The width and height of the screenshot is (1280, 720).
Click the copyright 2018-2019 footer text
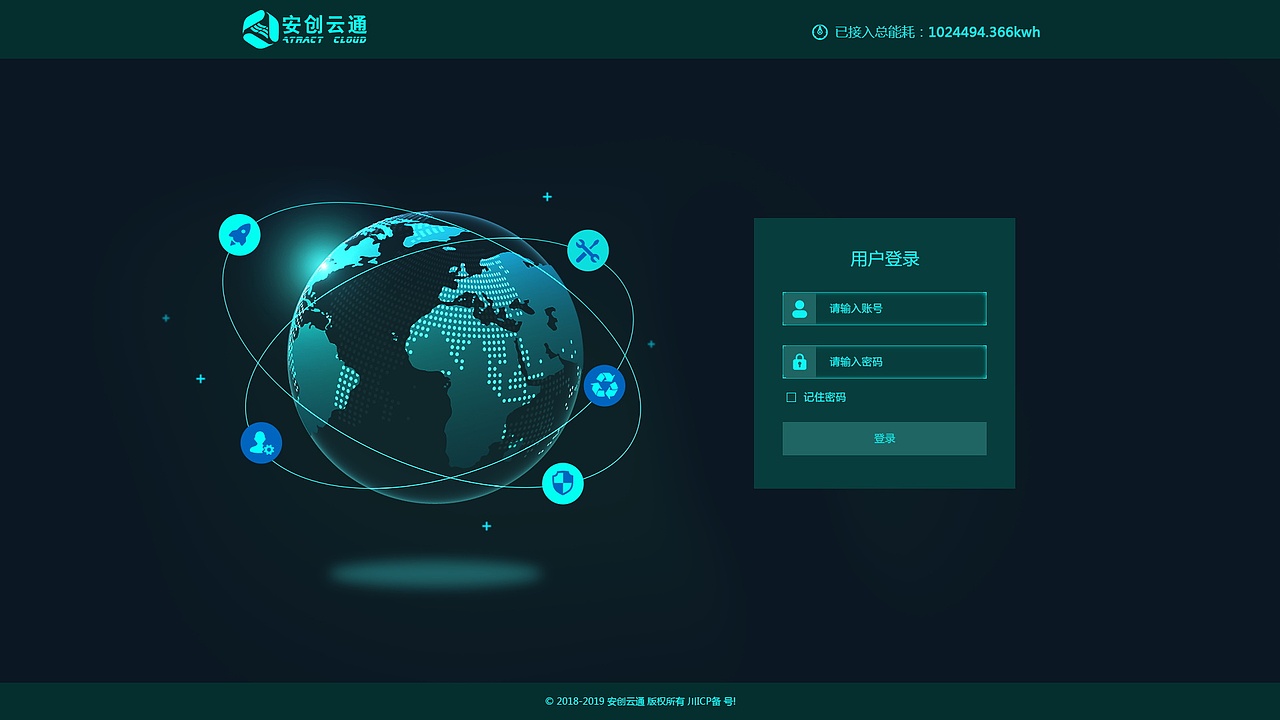(575, 701)
